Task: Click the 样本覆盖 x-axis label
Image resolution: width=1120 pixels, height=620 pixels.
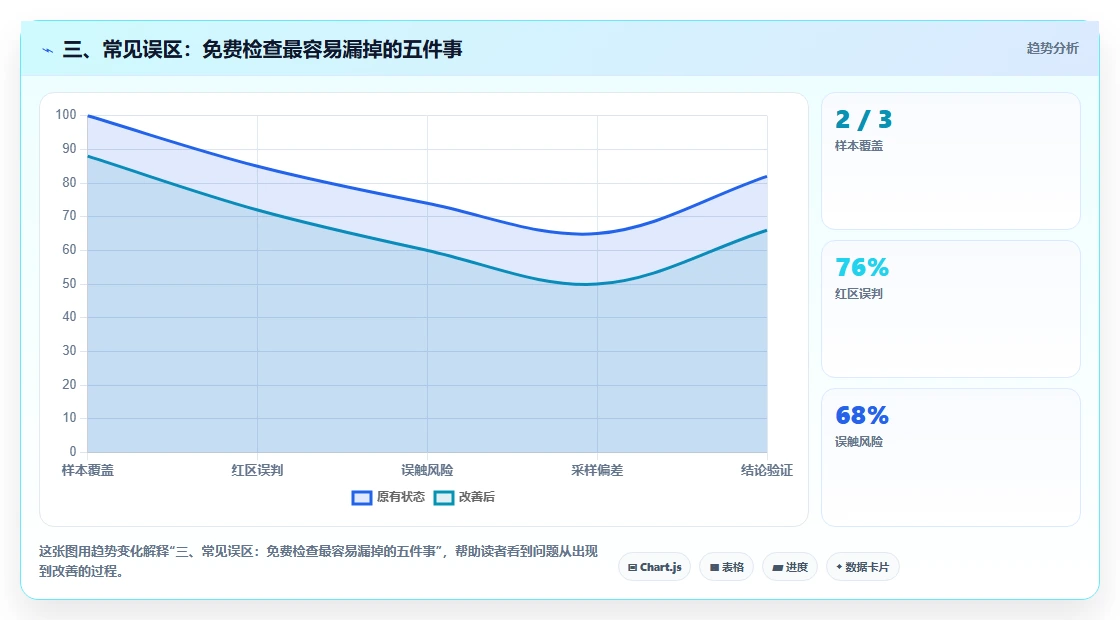Action: click(x=88, y=470)
